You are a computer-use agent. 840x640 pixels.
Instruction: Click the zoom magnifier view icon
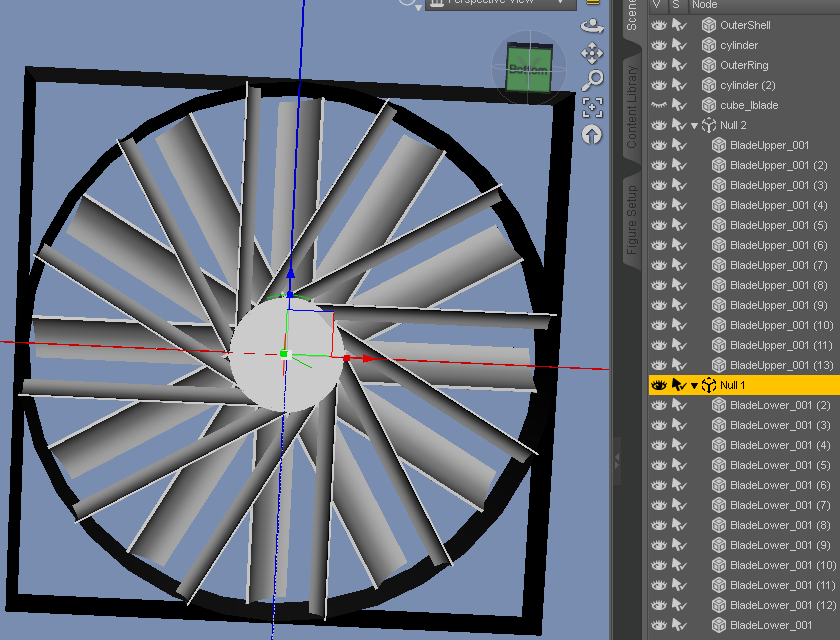pyautogui.click(x=592, y=80)
